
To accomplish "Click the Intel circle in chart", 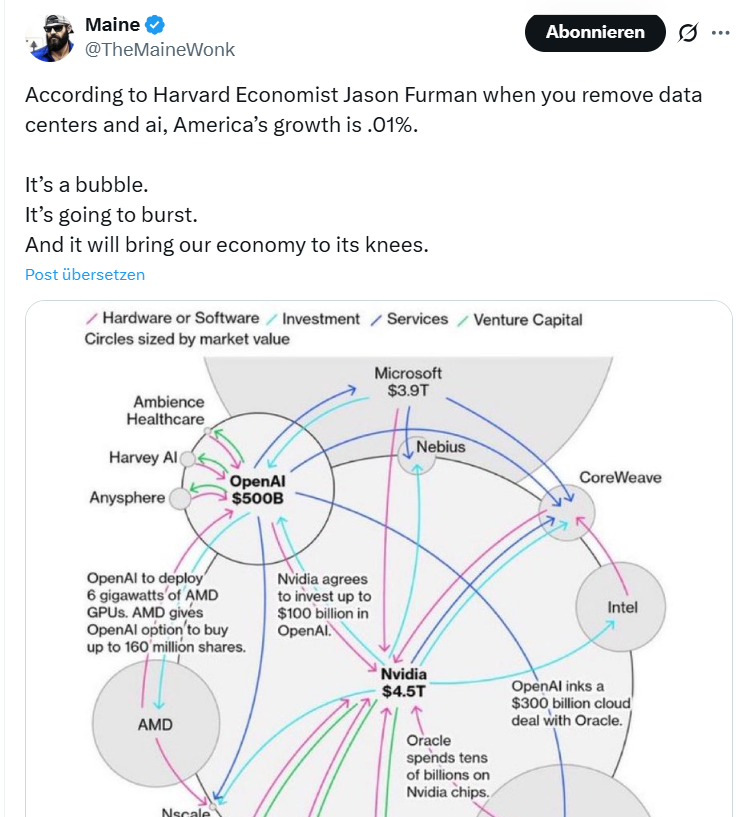I will [621, 607].
